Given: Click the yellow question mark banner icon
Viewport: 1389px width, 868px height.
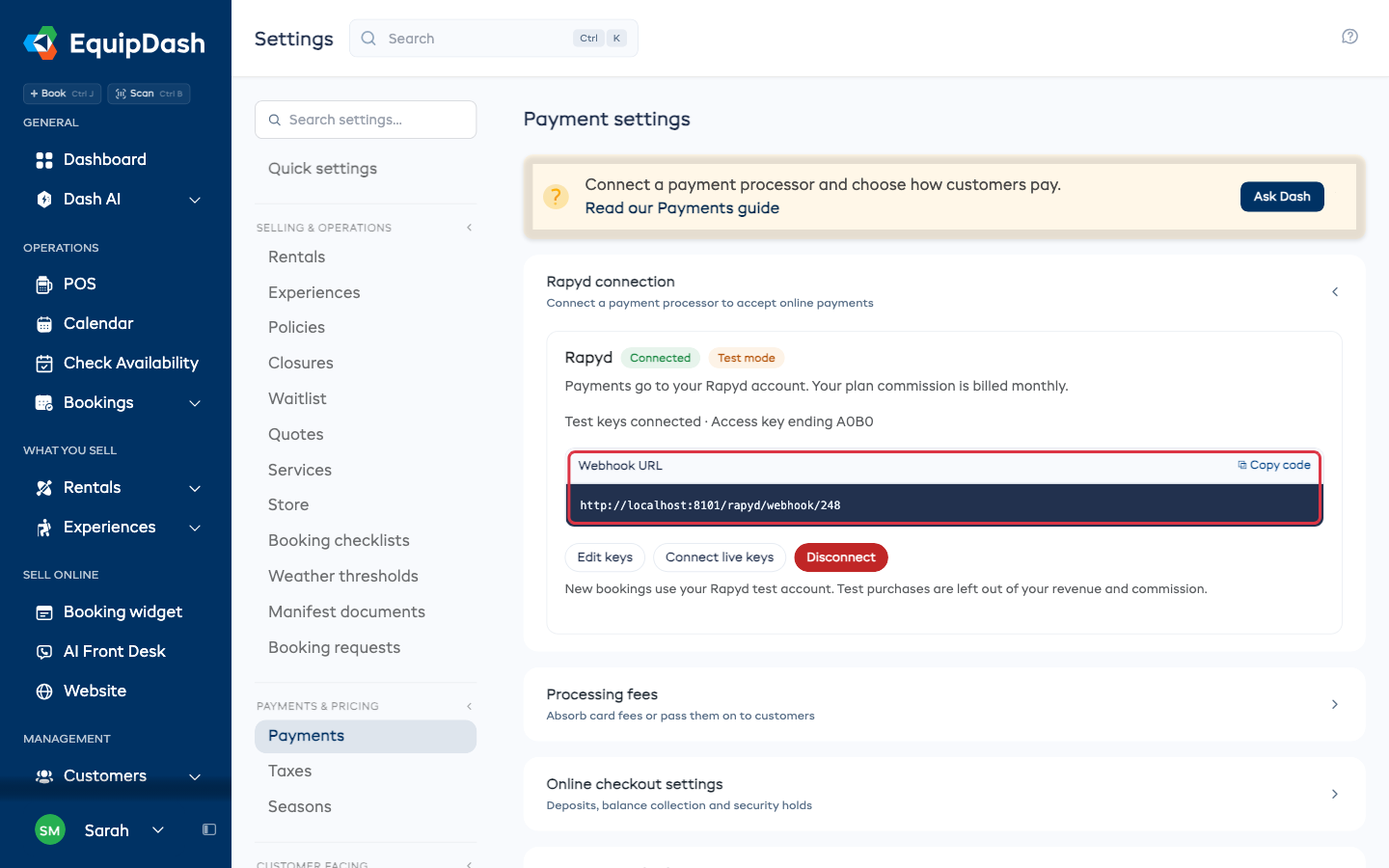Looking at the screenshot, I should [556, 197].
